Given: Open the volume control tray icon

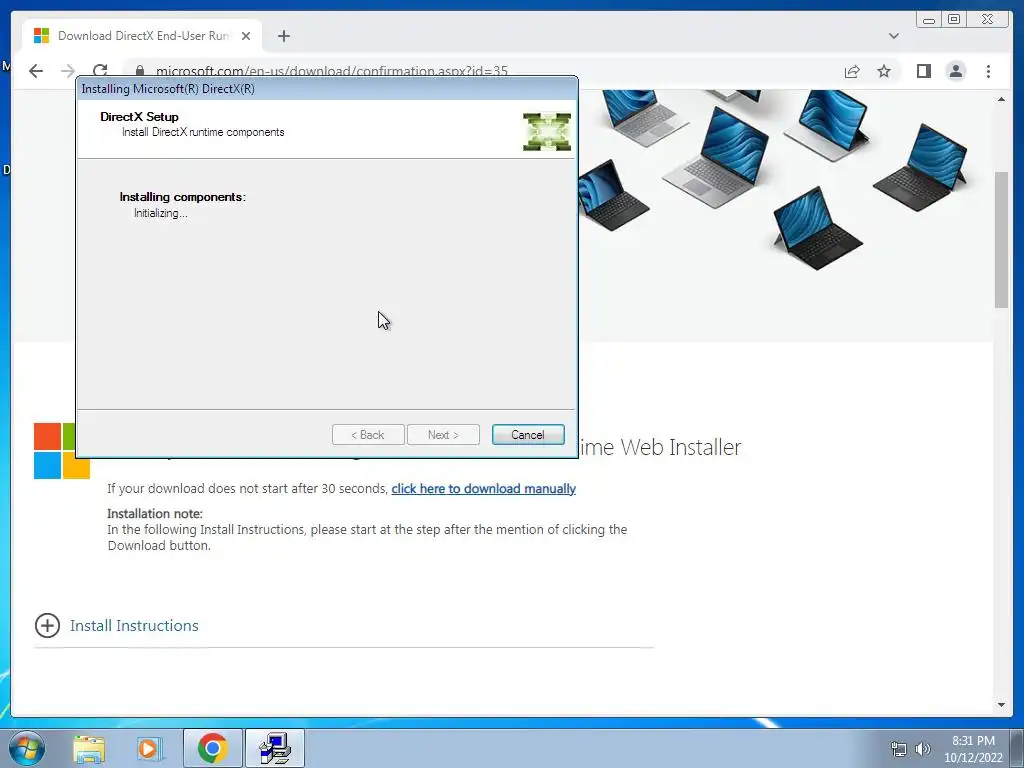Looking at the screenshot, I should [922, 749].
